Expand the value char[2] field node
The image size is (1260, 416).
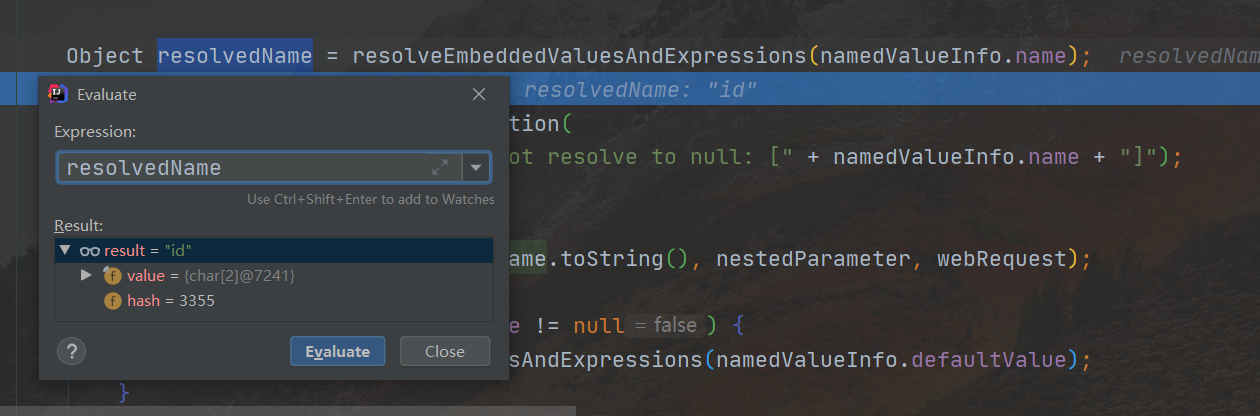tap(87, 275)
